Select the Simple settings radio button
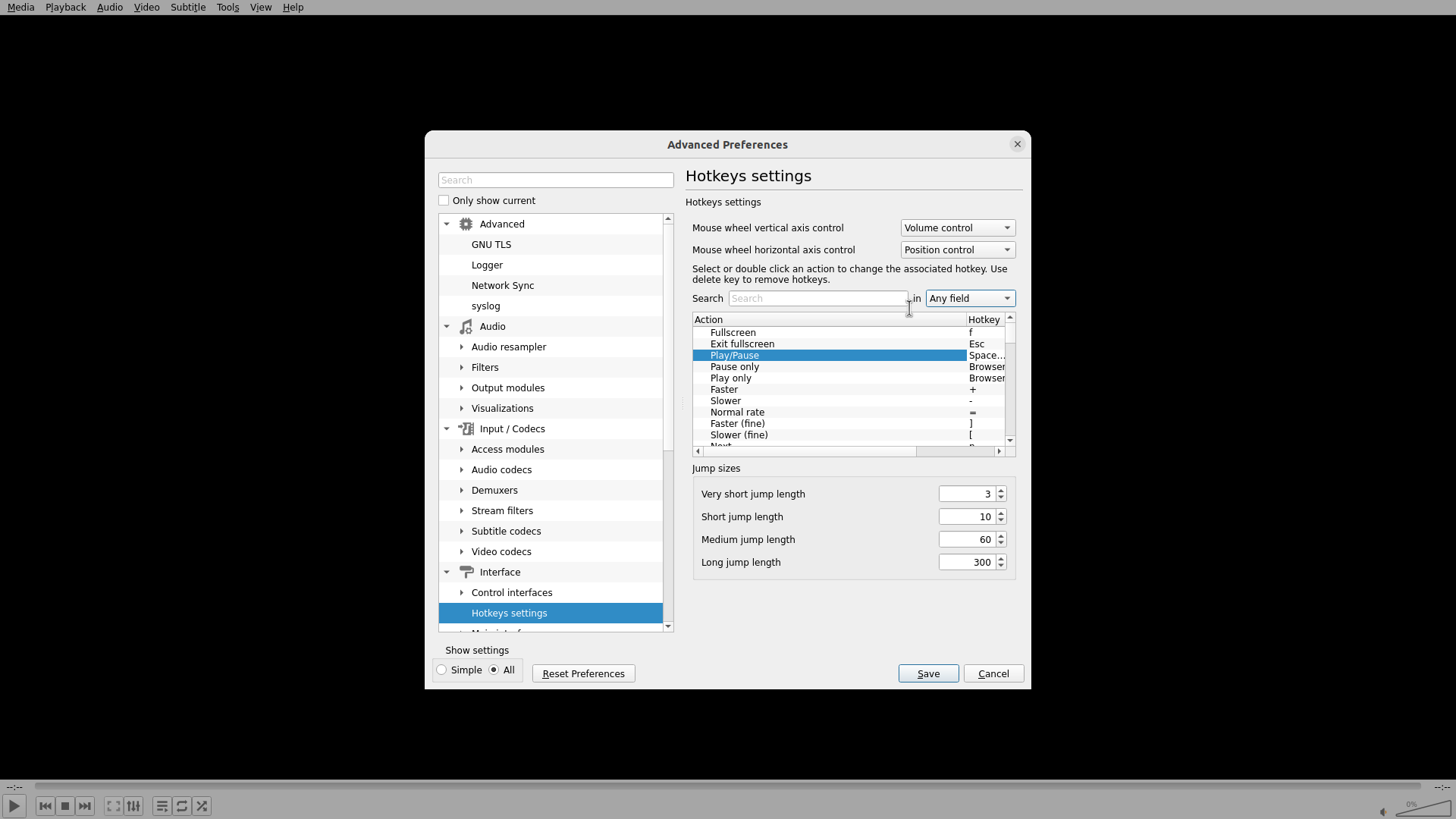The image size is (1456, 819). (441, 670)
